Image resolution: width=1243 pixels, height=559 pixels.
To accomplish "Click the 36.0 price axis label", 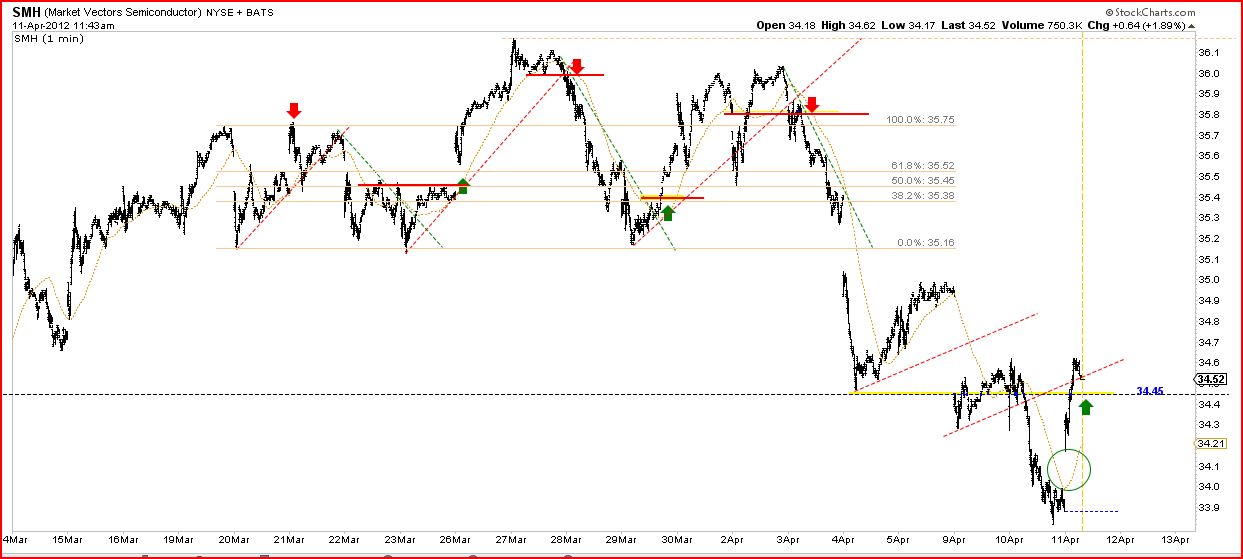I will tap(1207, 74).
